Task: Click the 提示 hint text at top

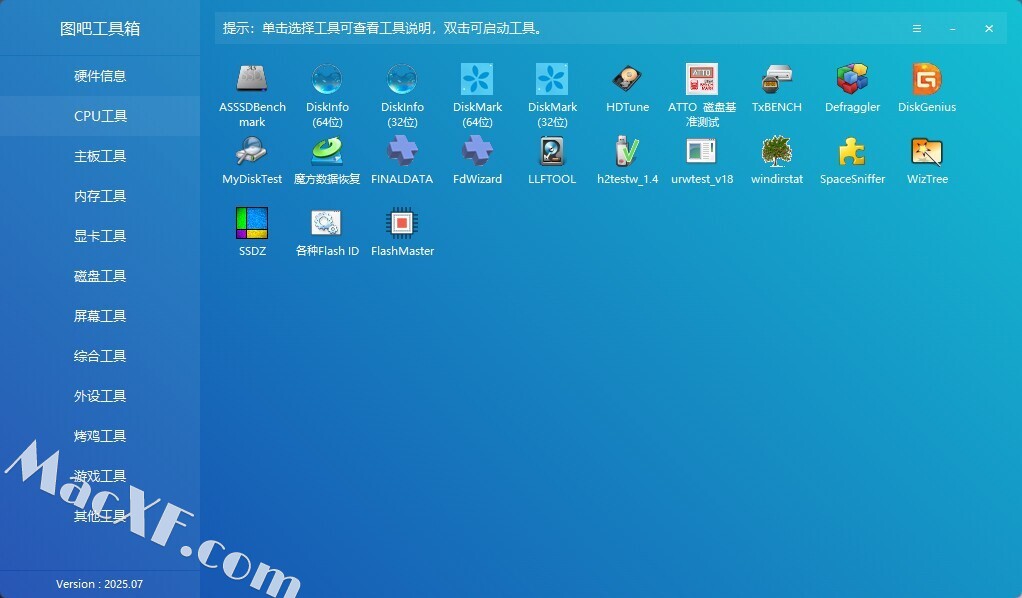Action: click(383, 28)
